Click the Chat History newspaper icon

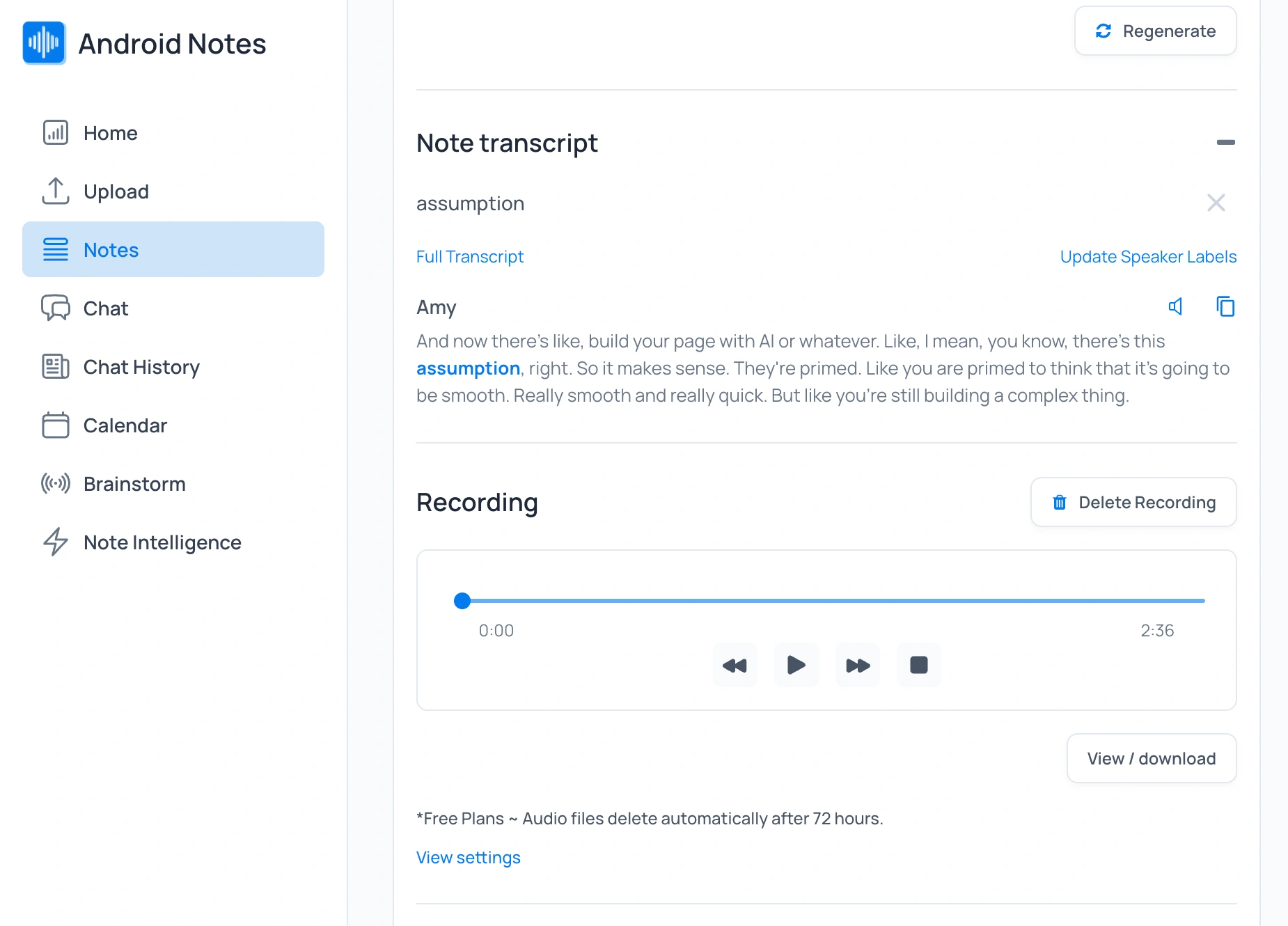click(x=56, y=366)
